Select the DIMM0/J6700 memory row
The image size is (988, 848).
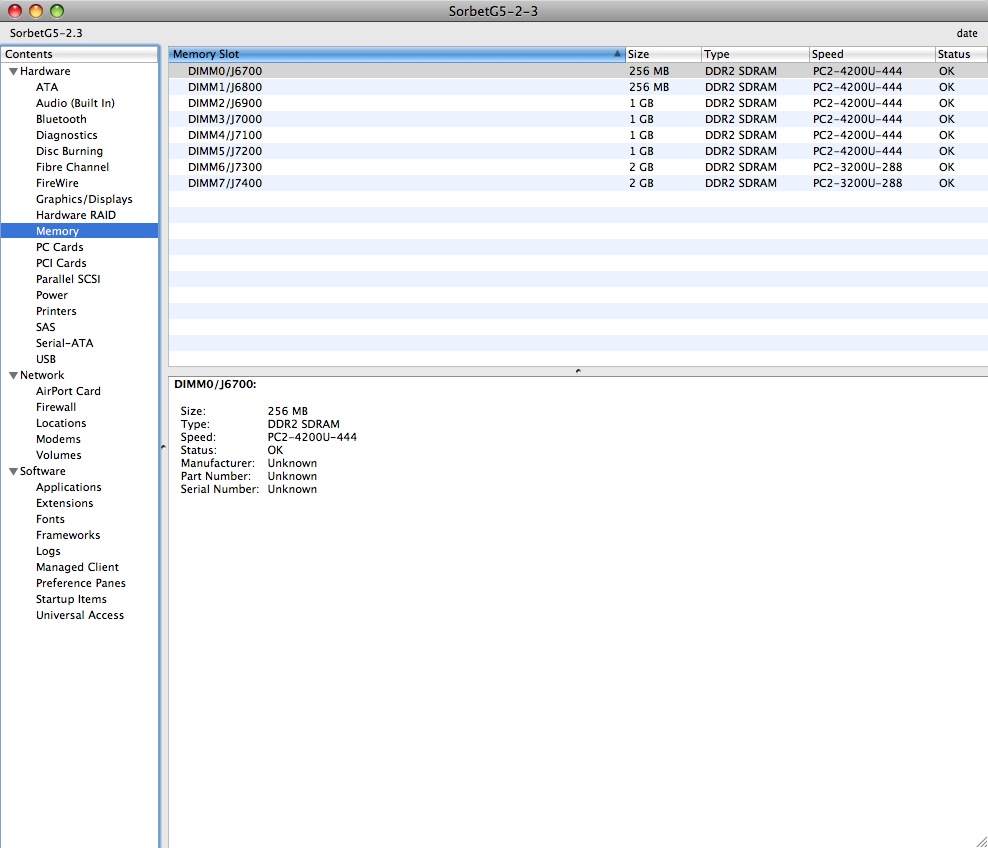coord(578,71)
